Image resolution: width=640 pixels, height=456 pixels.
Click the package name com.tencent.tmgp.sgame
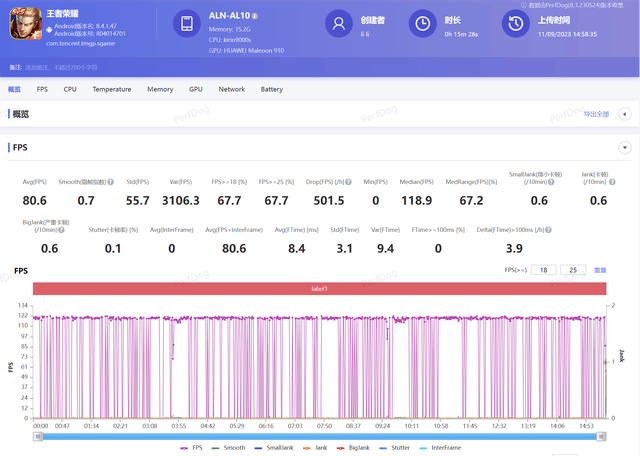pyautogui.click(x=80, y=43)
